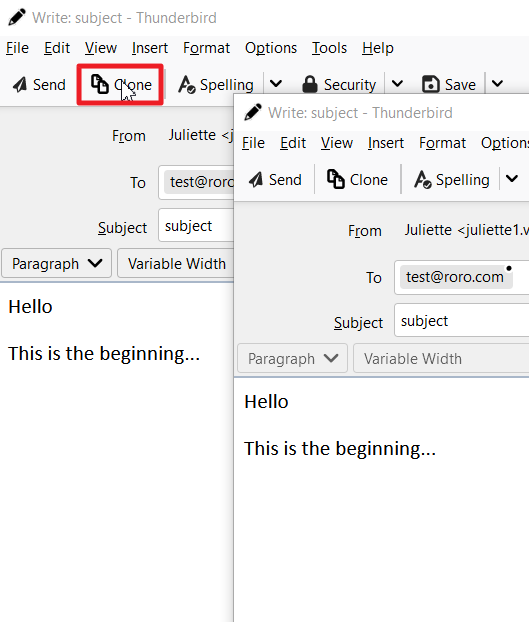This screenshot has width=529, height=622.
Task: Open the Edit menu in the back window
Action: [57, 48]
